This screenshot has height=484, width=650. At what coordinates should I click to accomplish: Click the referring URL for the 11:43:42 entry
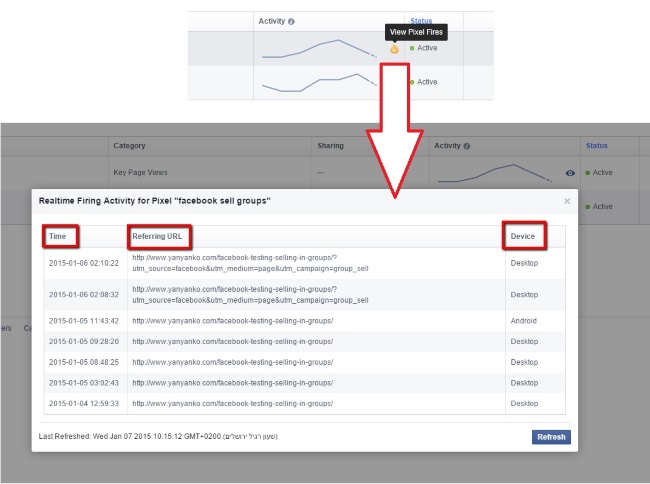click(x=233, y=321)
